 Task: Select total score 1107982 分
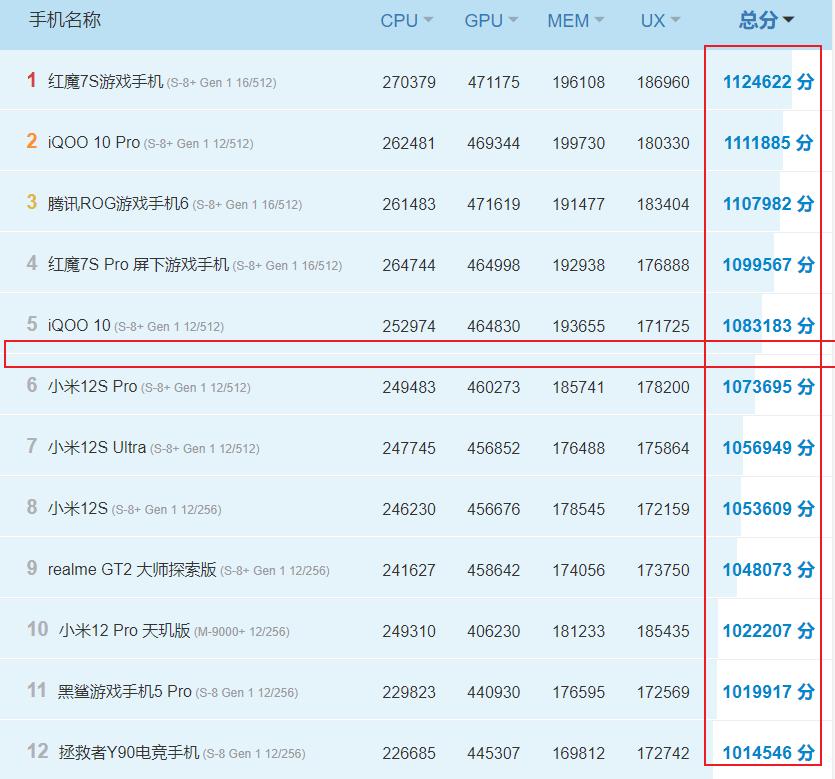coord(768,204)
